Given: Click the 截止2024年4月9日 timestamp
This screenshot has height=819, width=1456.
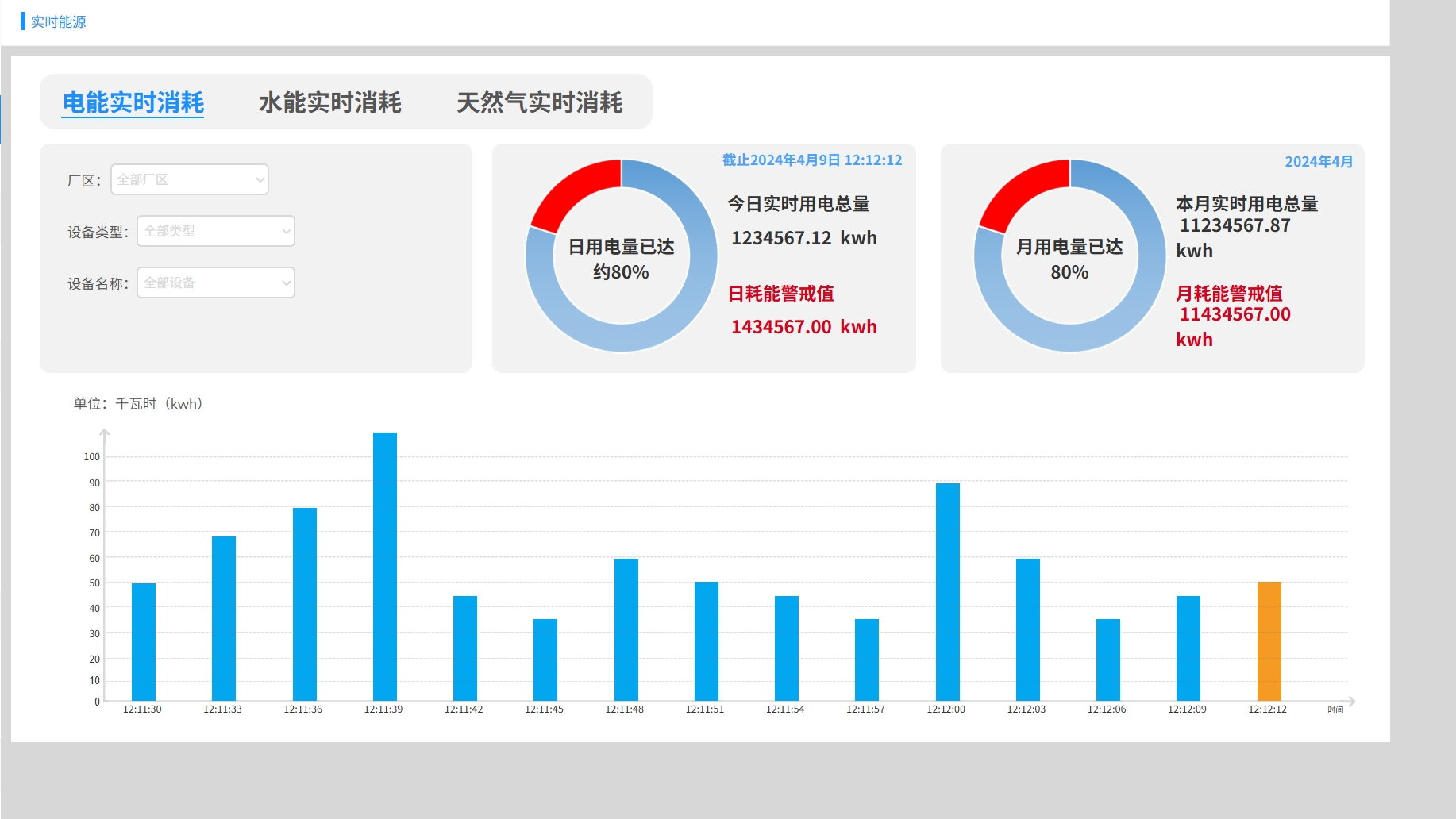Looking at the screenshot, I should pos(811,160).
